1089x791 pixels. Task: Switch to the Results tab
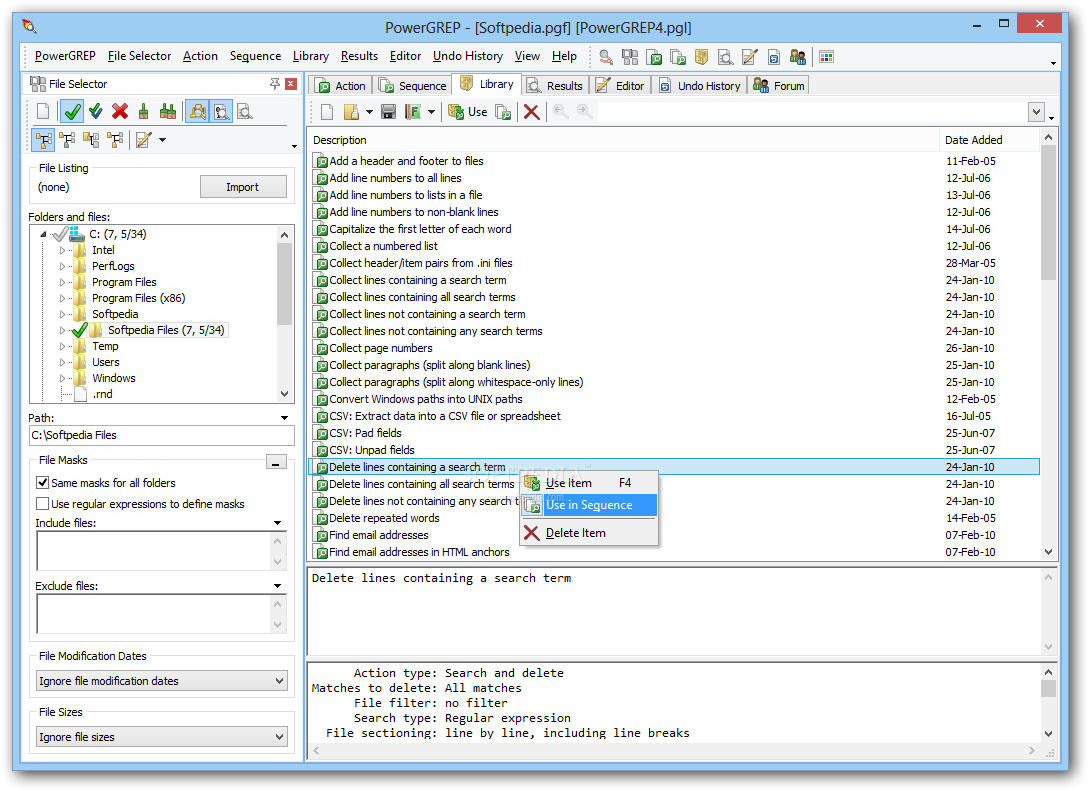point(555,85)
